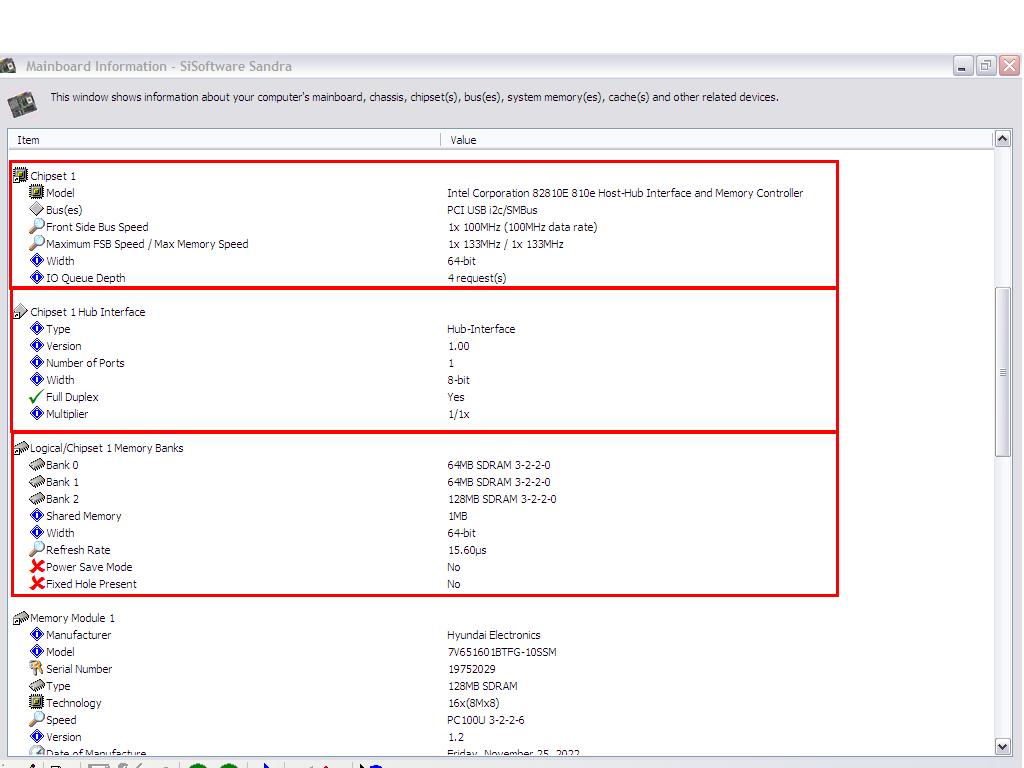Click the '8-bit' width value

coord(458,379)
